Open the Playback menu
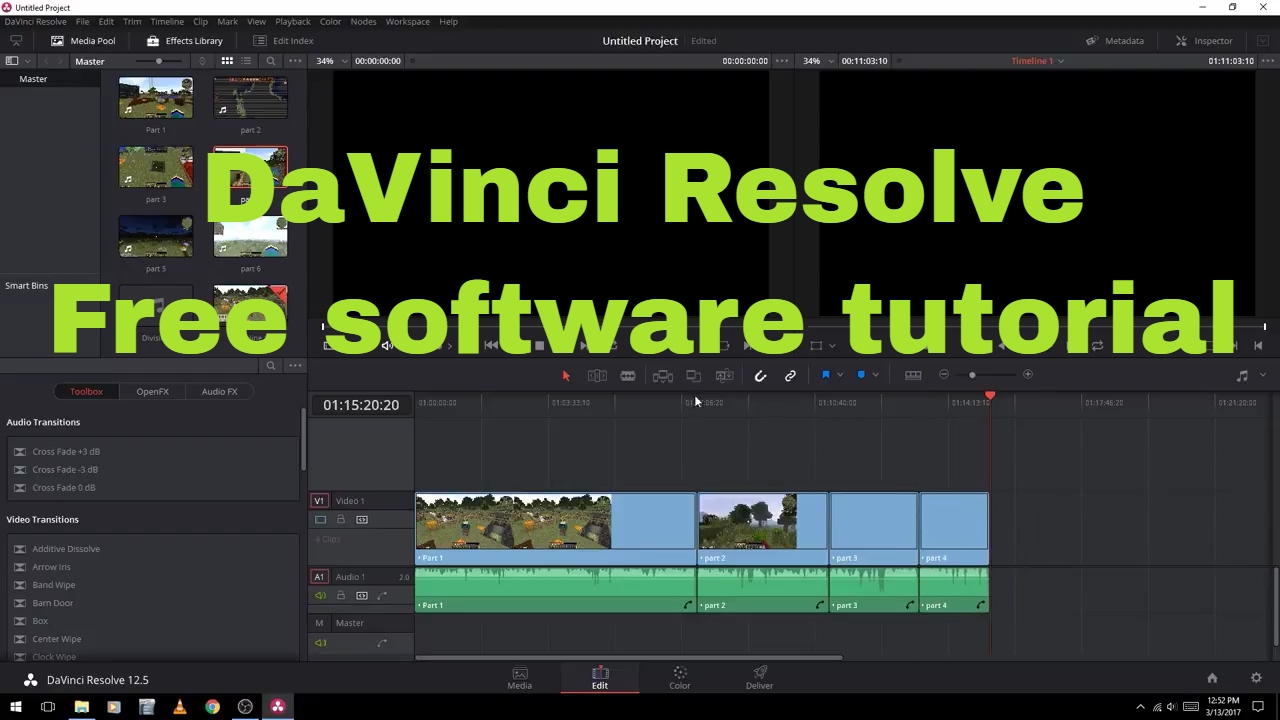 pyautogui.click(x=293, y=21)
